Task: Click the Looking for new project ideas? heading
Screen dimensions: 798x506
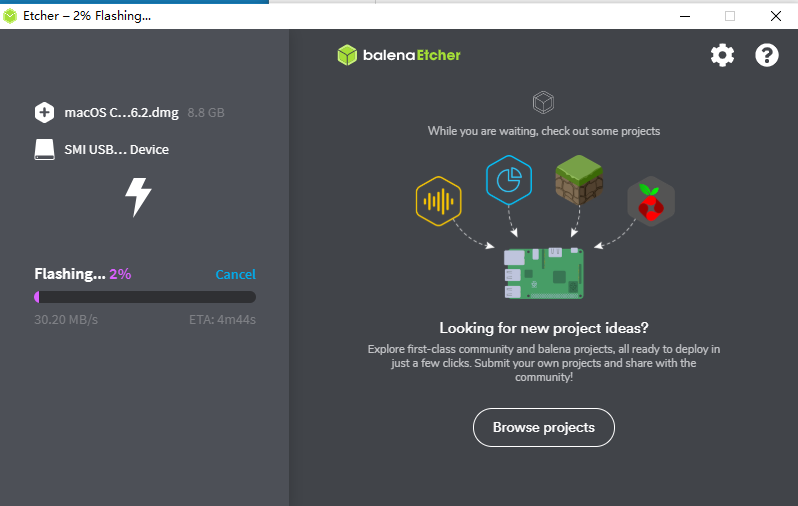Action: 544,328
